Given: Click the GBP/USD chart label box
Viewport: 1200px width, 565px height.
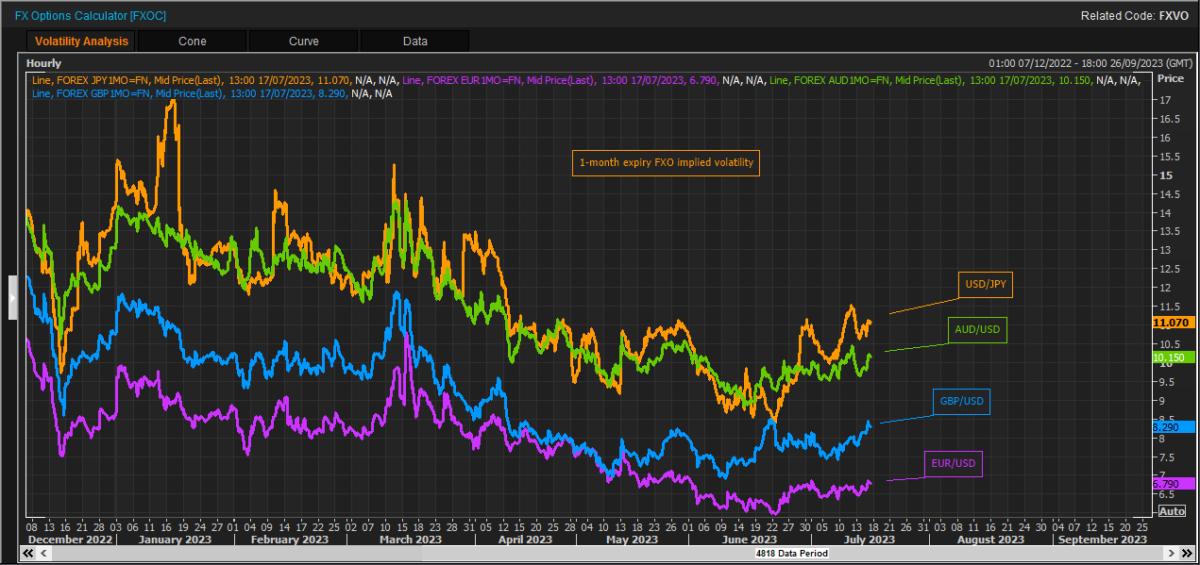Looking at the screenshot, I should pyautogui.click(x=960, y=401).
